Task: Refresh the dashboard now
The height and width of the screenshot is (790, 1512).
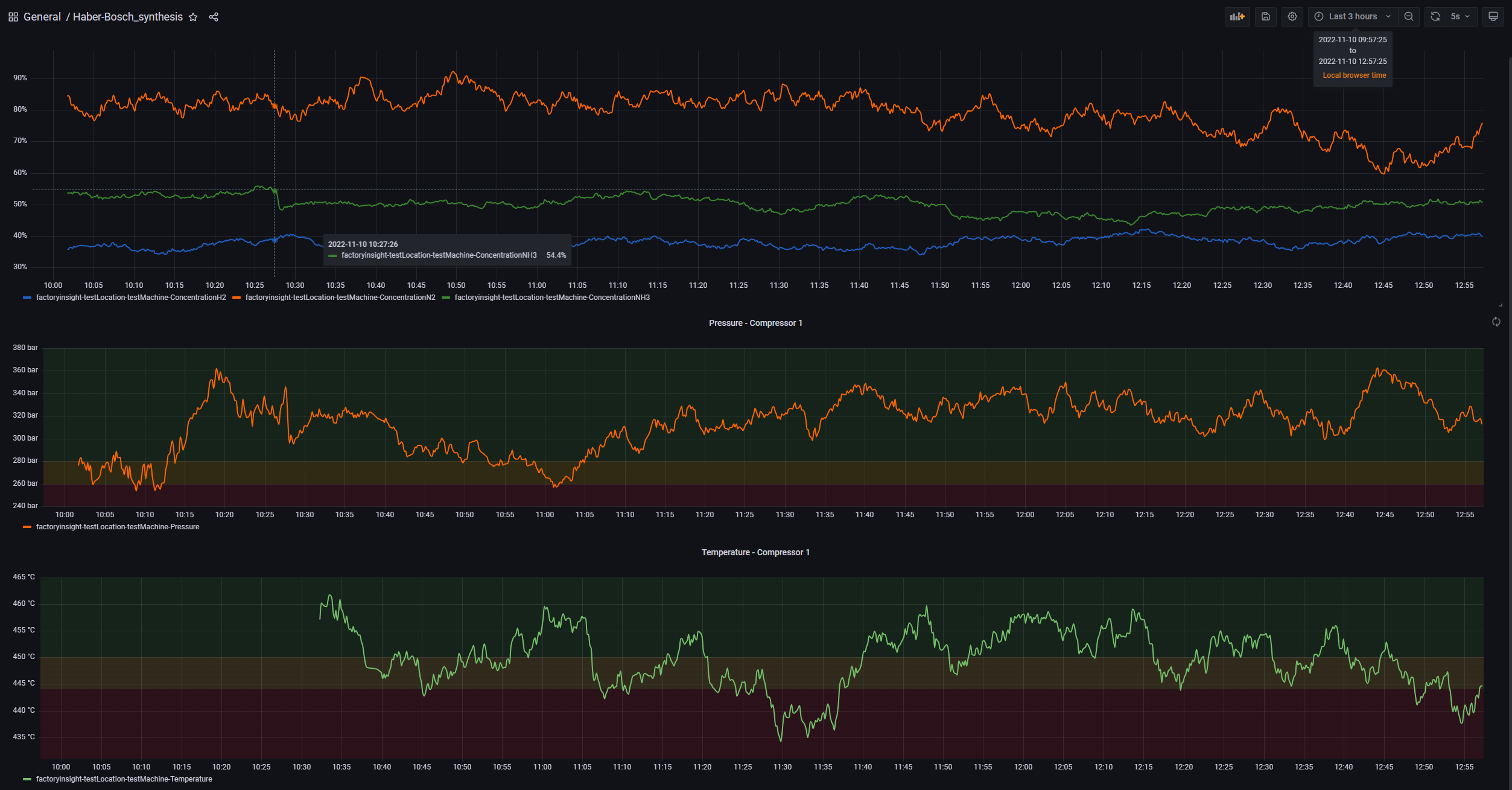Action: coord(1435,17)
